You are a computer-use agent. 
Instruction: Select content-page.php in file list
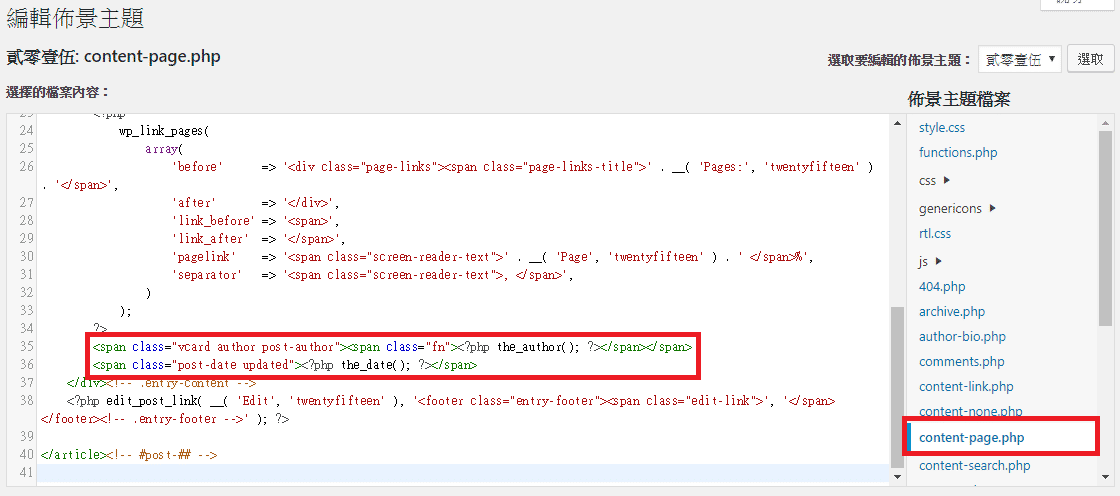tap(971, 438)
